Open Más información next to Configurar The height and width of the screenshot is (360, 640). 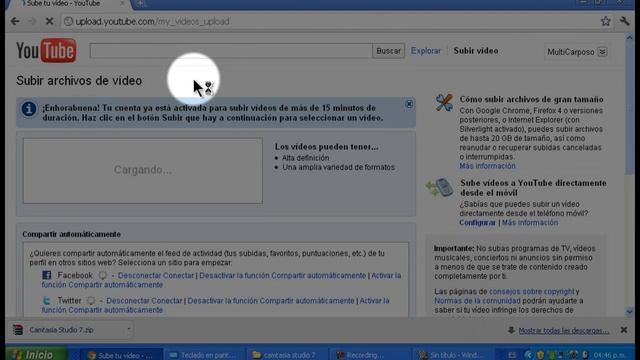[x=530, y=223]
